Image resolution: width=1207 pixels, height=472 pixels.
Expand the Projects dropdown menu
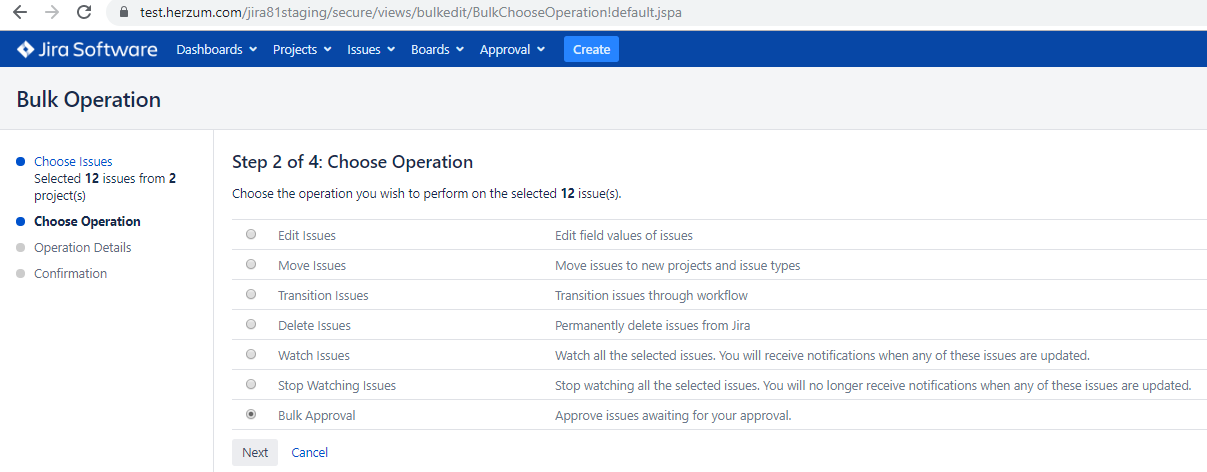[x=302, y=49]
